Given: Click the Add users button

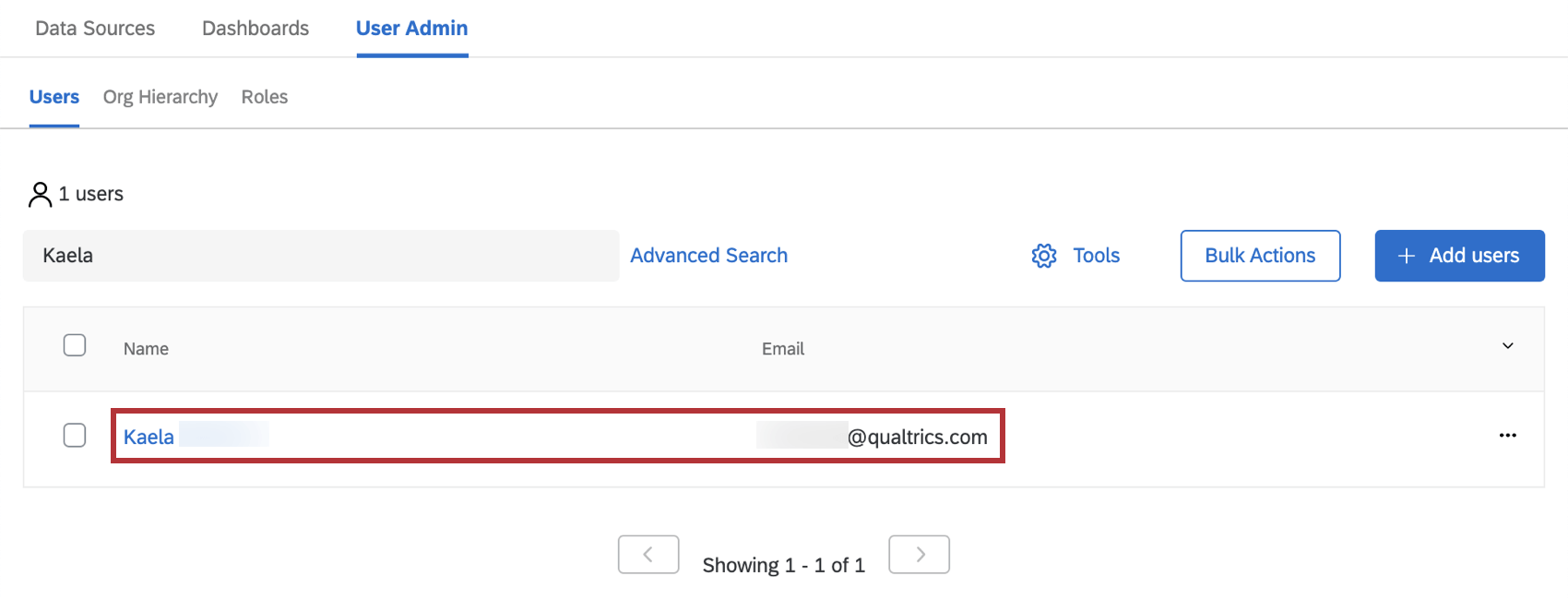Looking at the screenshot, I should click(1459, 256).
